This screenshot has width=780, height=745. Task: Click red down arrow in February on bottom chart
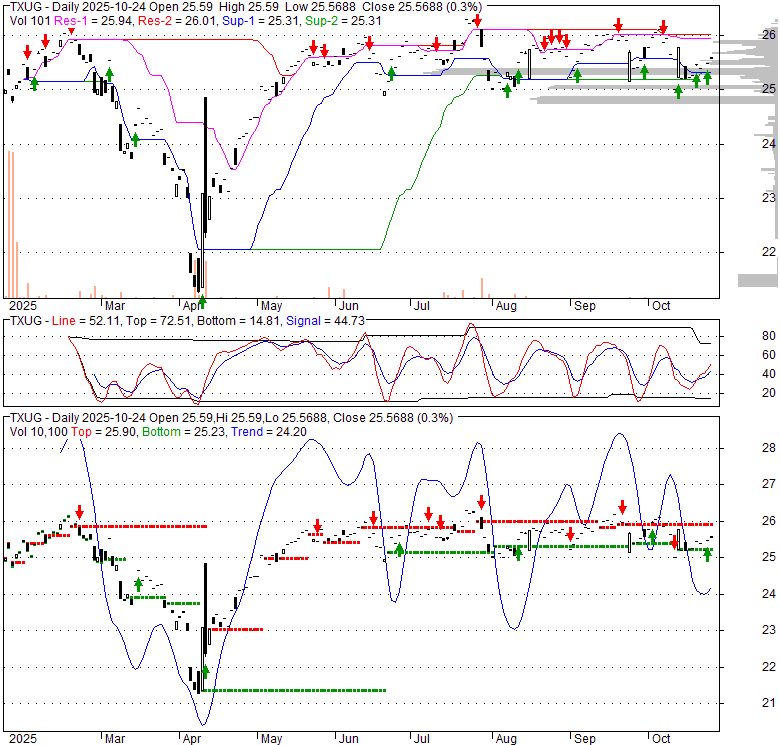(x=78, y=510)
